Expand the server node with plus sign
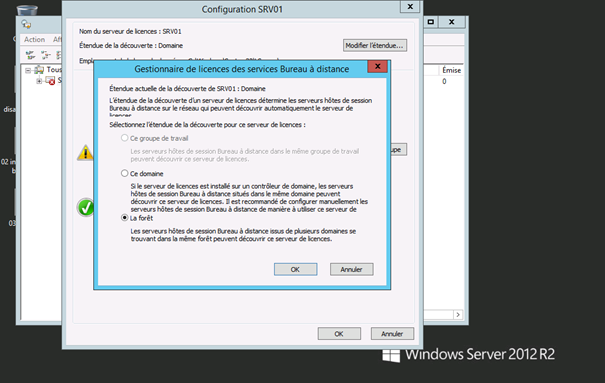This screenshot has height=383, width=605. pyautogui.click(x=39, y=81)
